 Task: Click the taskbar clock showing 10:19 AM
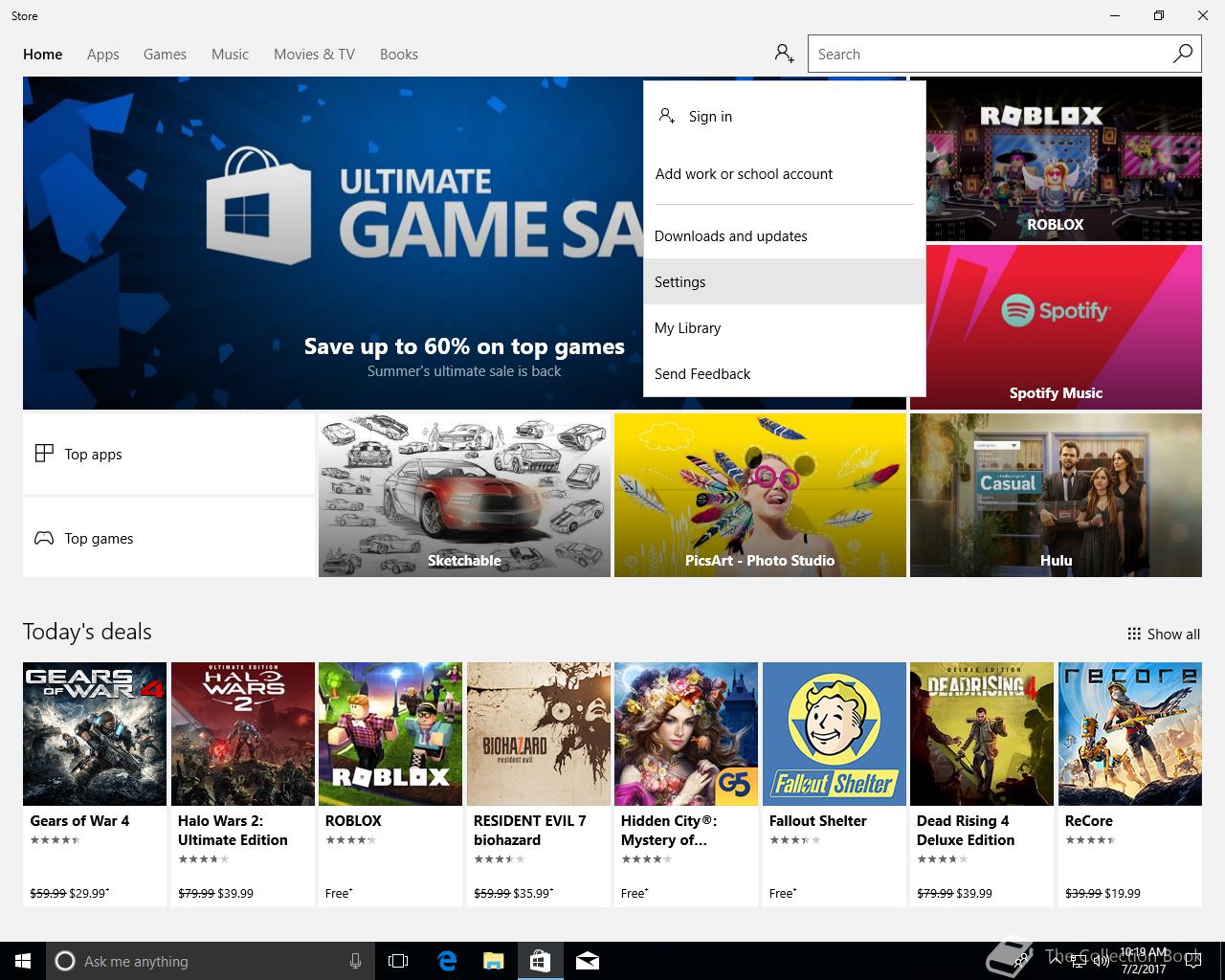(1143, 961)
